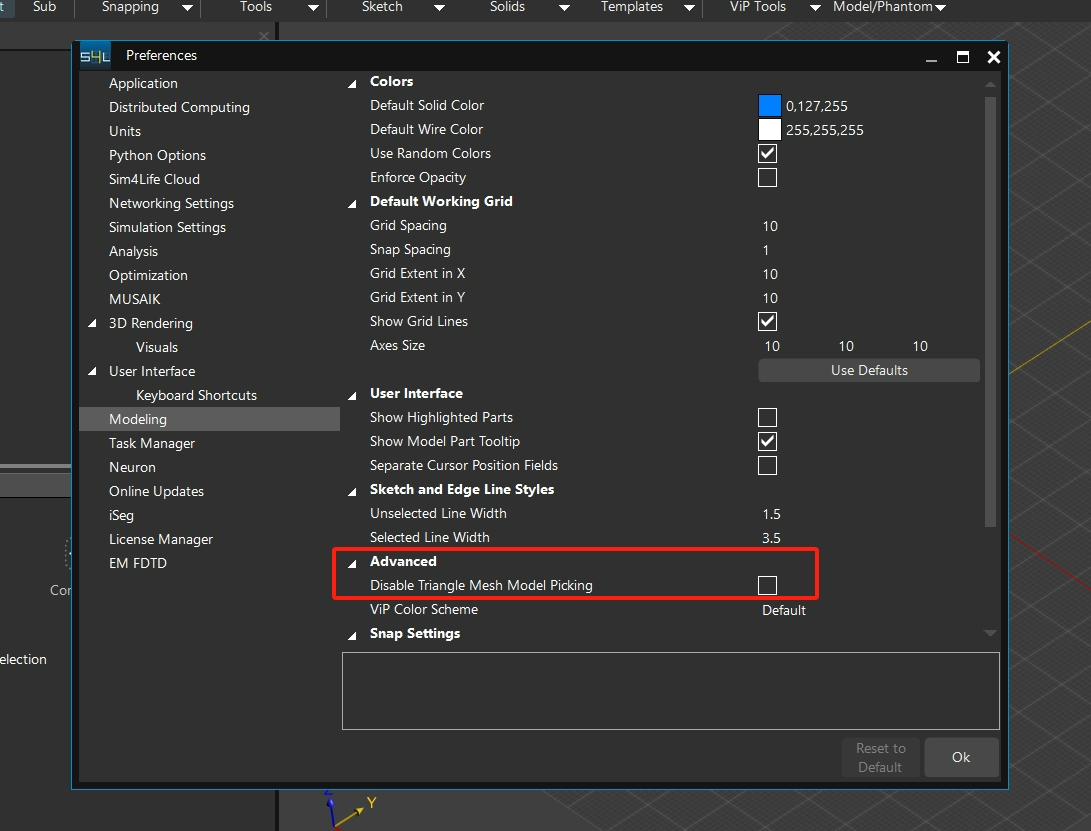Toggle the Use Random Colors checkbox
1091x831 pixels.
[767, 153]
